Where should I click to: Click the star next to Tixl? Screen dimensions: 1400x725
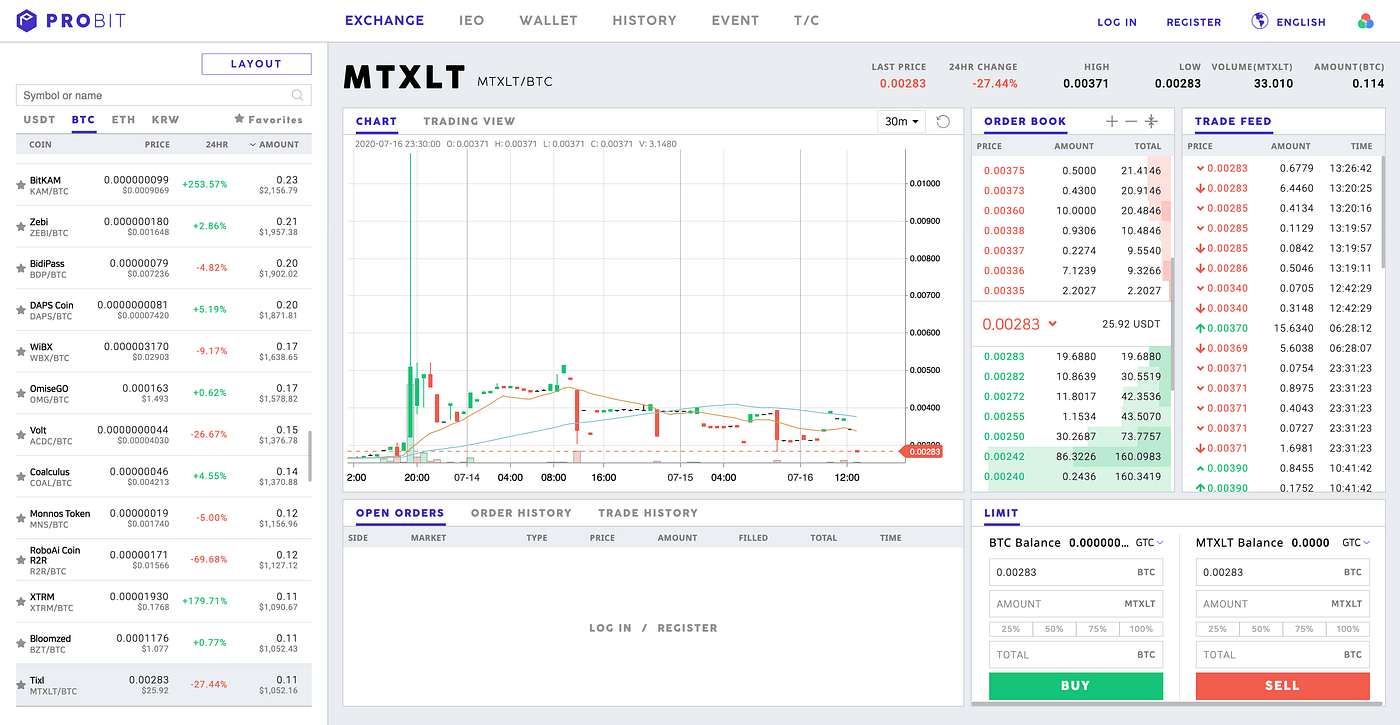point(21,686)
